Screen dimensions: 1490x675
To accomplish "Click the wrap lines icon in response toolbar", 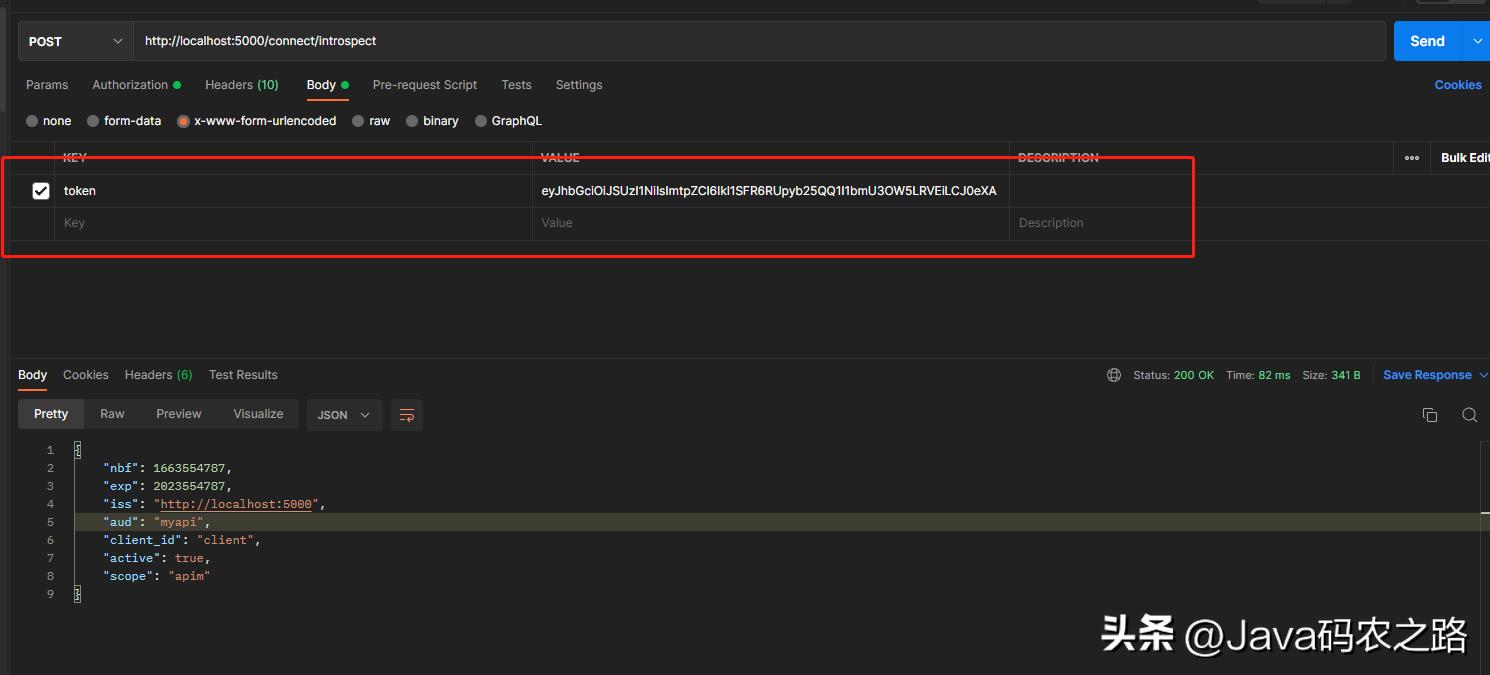I will coord(406,415).
